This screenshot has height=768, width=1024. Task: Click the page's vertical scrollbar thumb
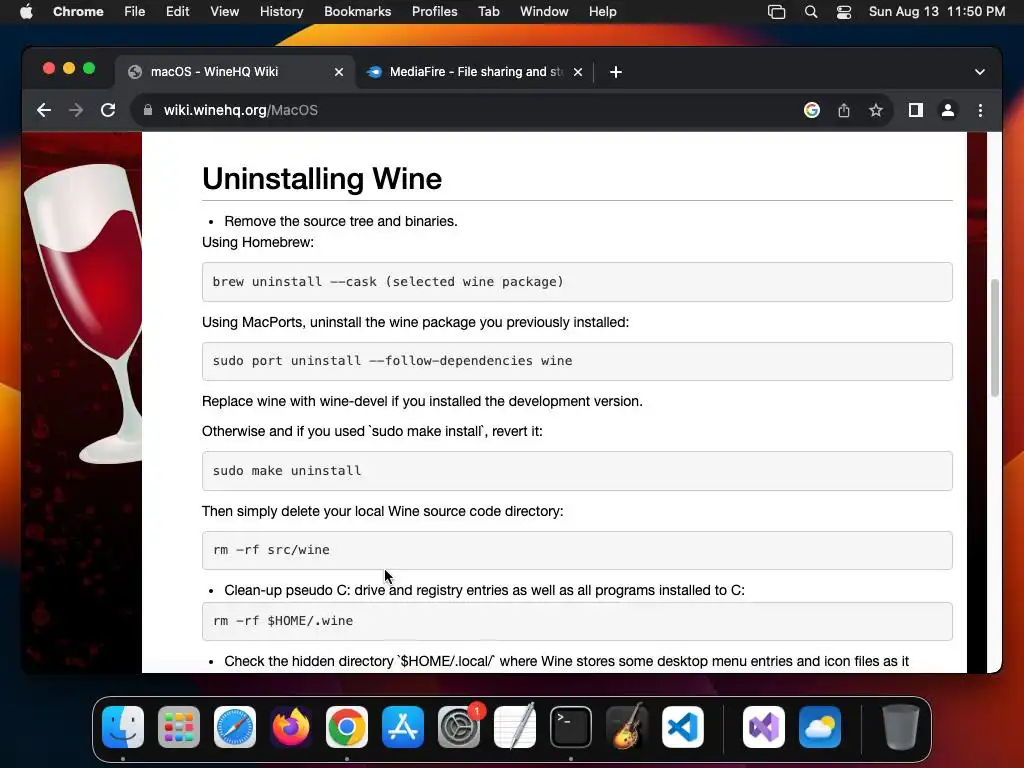pos(995,338)
